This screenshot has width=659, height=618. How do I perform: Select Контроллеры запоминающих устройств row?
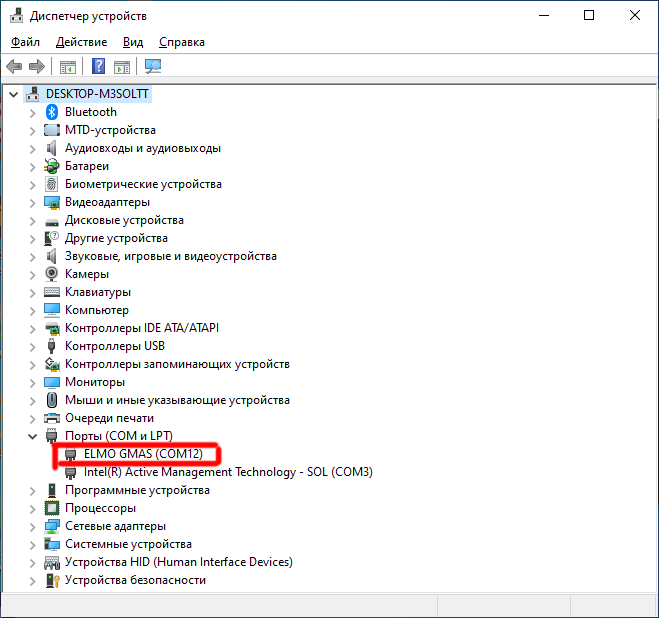(177, 364)
